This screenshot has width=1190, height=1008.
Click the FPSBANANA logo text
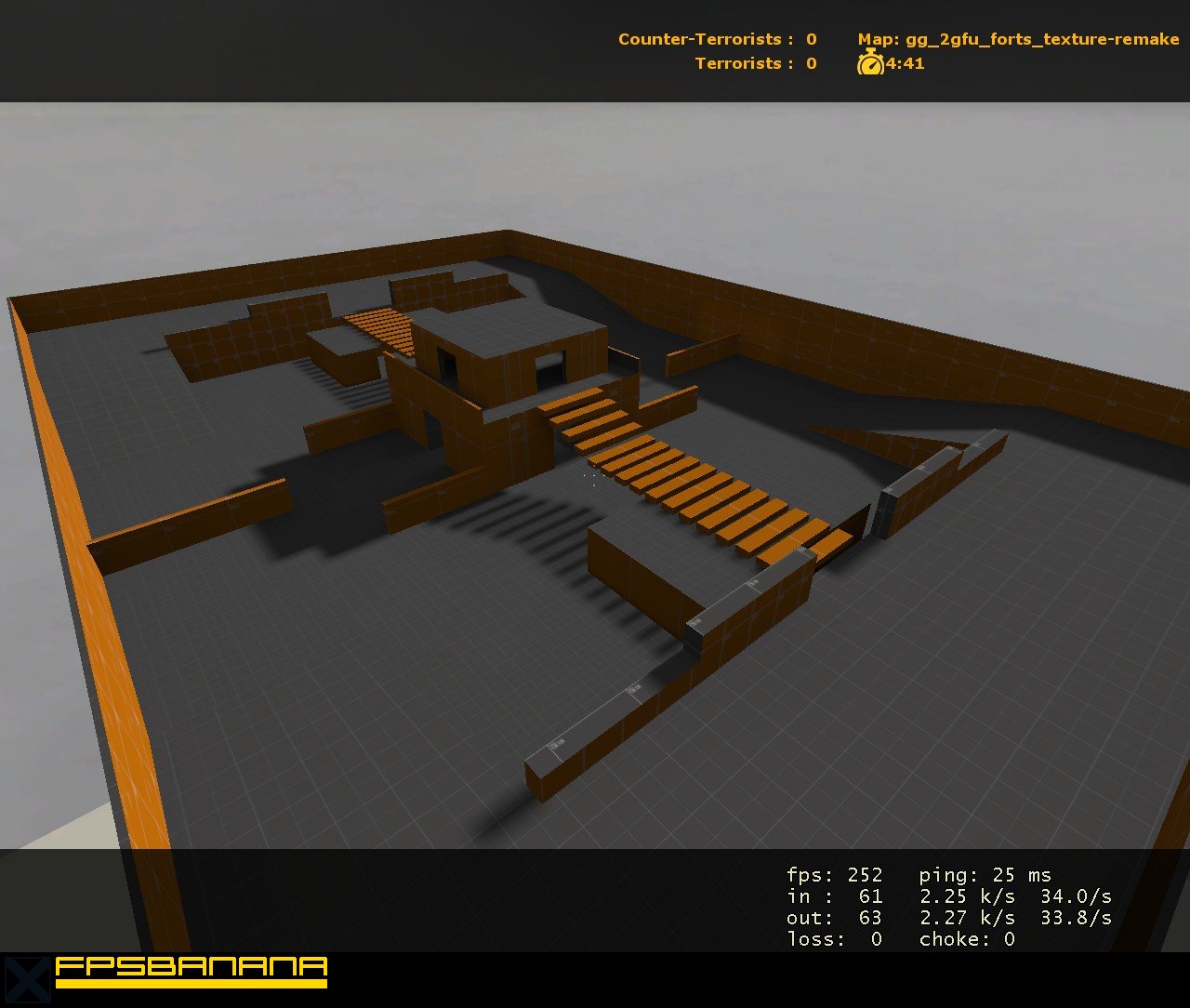pyautogui.click(x=192, y=972)
